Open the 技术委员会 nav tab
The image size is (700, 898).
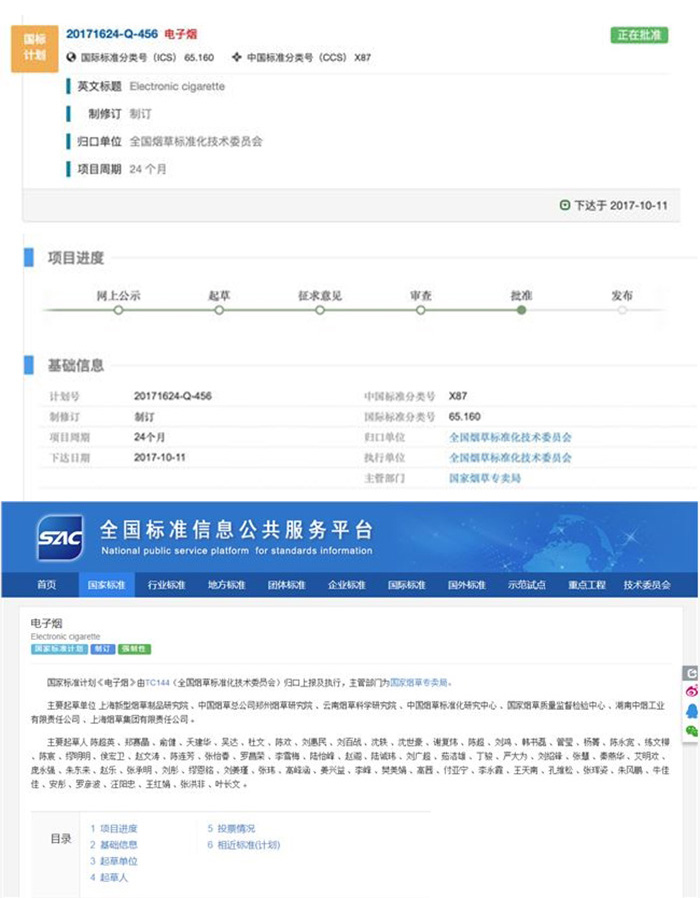[x=647, y=585]
